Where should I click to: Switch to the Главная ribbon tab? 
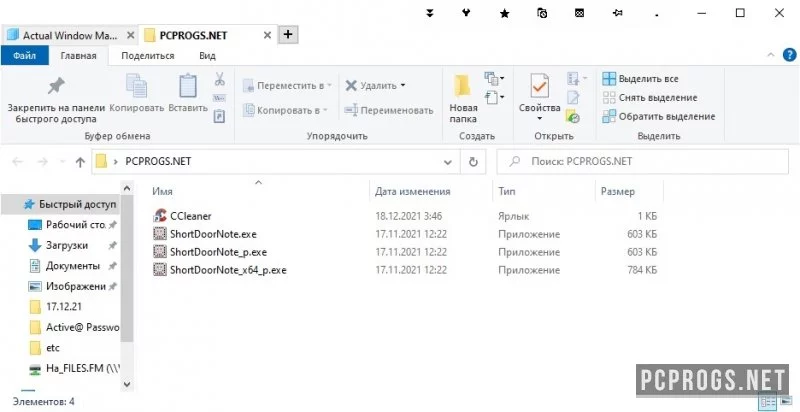tap(79, 56)
